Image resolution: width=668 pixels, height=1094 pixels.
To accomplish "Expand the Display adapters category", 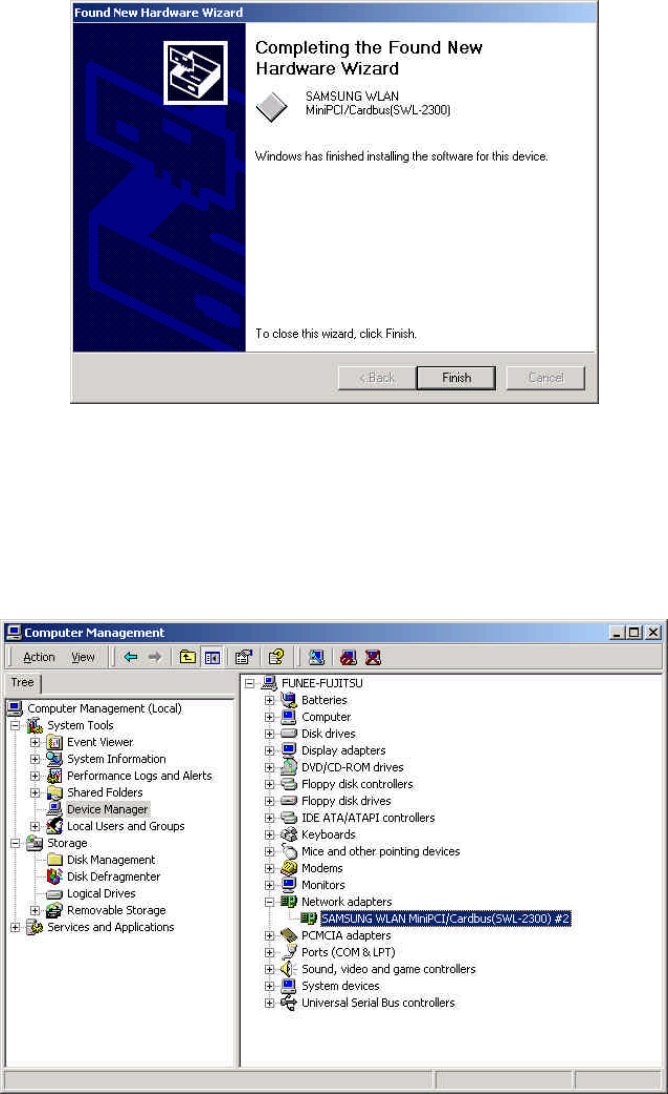I will click(x=269, y=751).
